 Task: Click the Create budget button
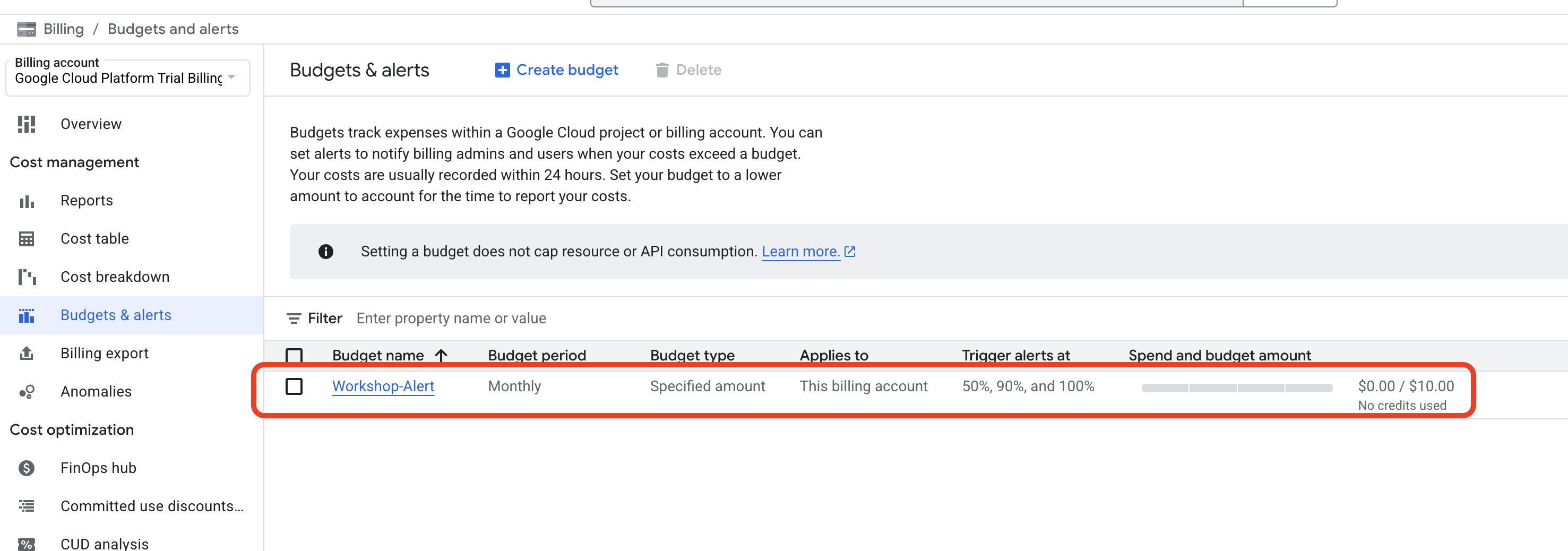coord(556,70)
